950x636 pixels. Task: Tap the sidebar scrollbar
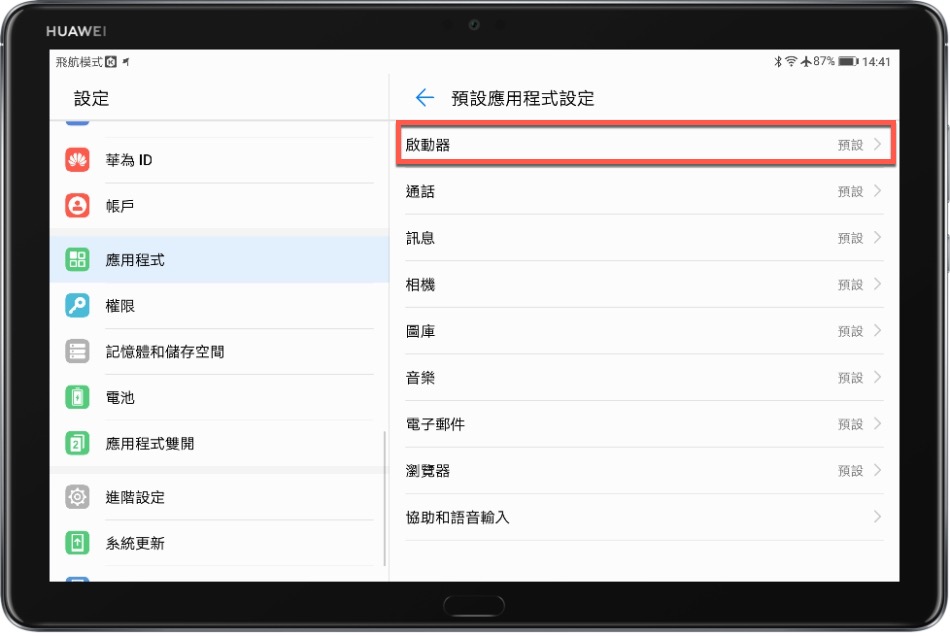click(385, 498)
